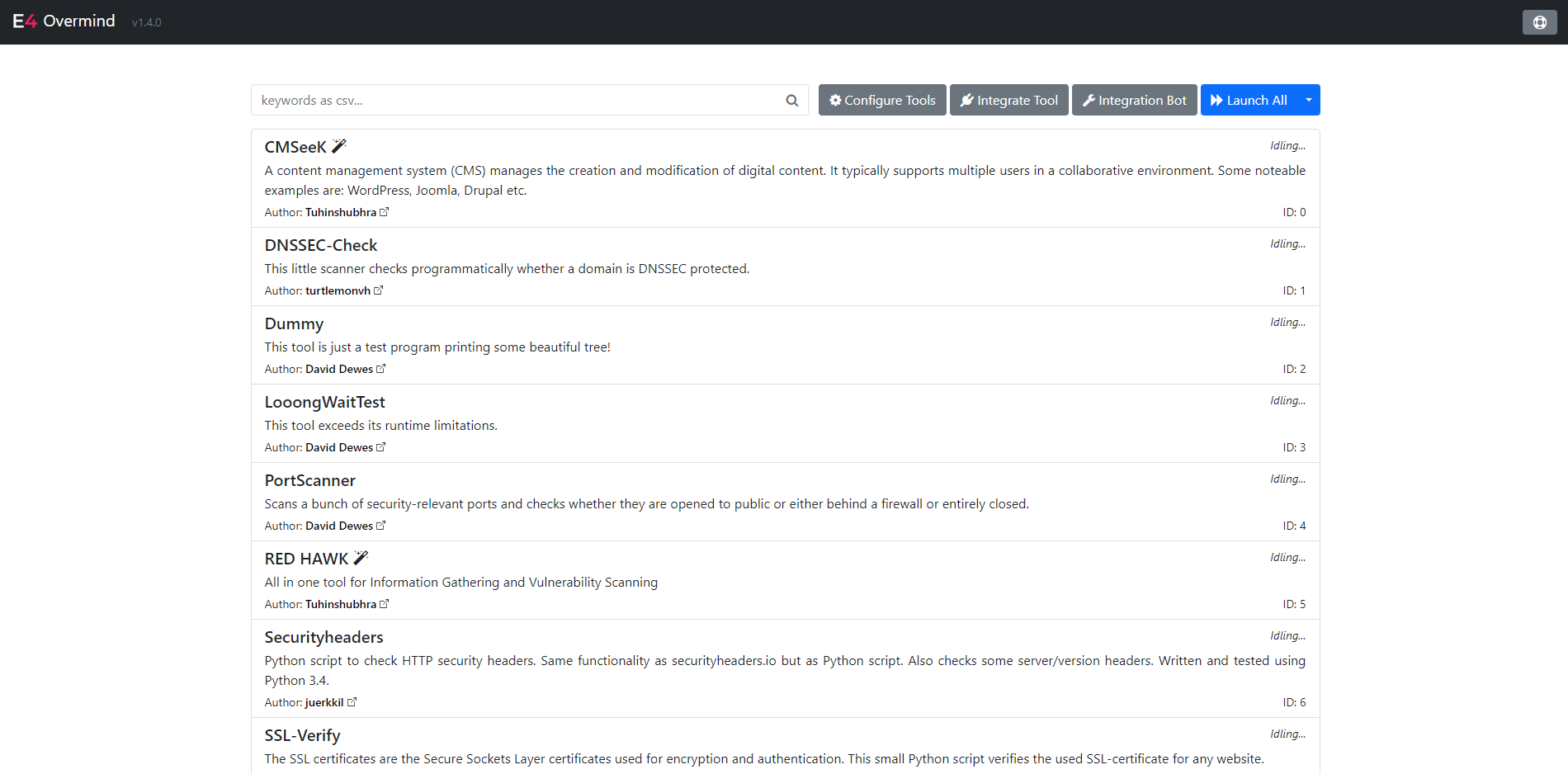Open David Dewes profile under PortScanner
The image size is (1568, 774).
(x=341, y=526)
